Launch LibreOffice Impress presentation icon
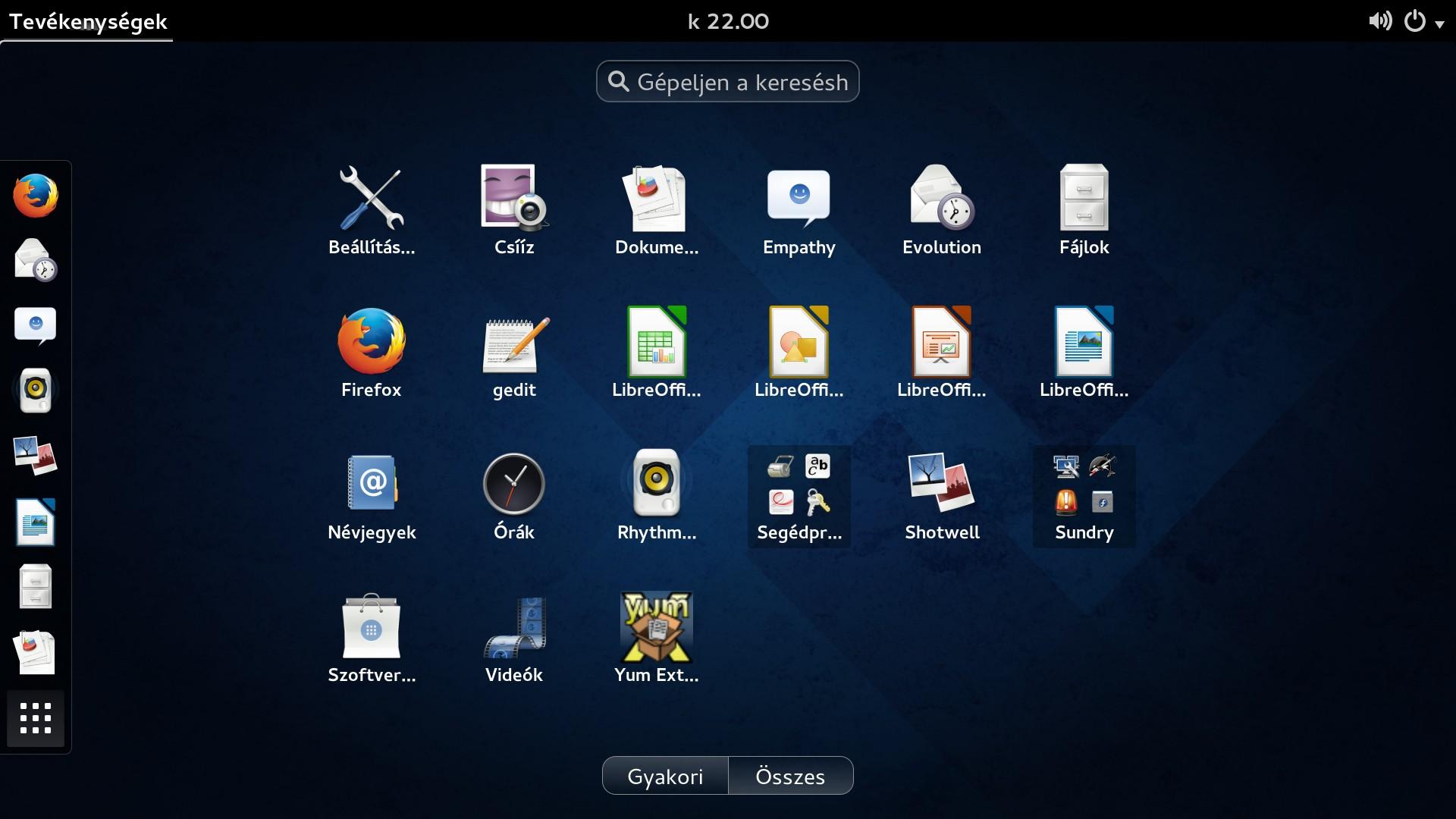Screen dimensions: 1456x819 (x=942, y=353)
